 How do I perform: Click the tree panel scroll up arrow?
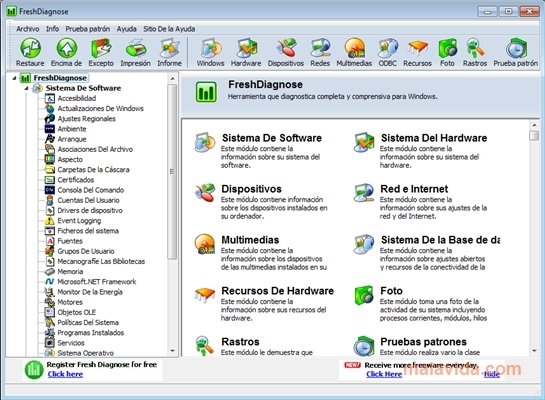172,79
